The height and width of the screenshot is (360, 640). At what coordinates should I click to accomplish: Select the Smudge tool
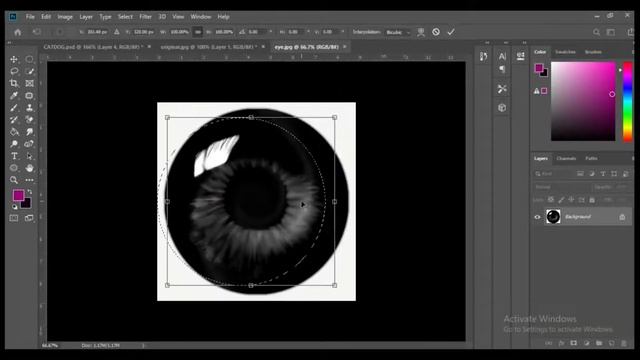coord(29,132)
